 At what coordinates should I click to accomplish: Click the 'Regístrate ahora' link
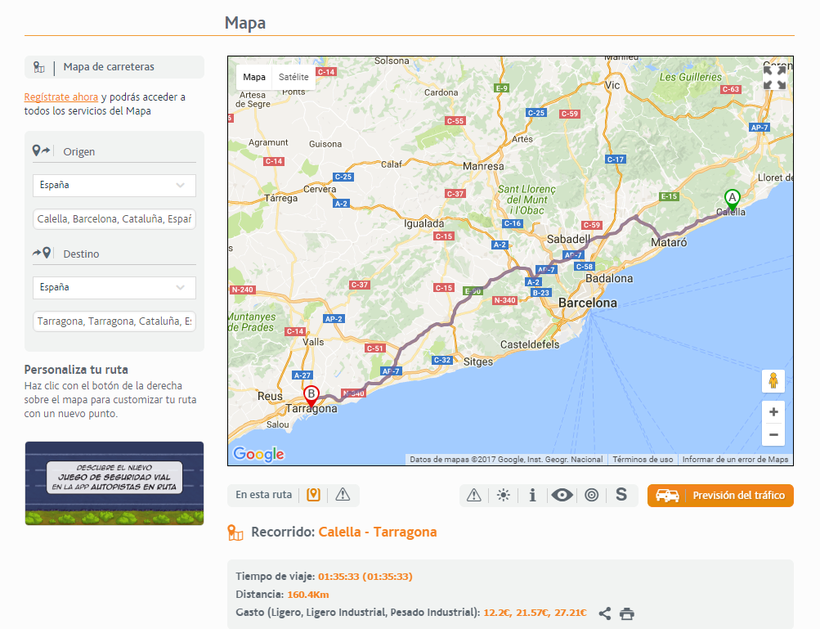click(61, 97)
